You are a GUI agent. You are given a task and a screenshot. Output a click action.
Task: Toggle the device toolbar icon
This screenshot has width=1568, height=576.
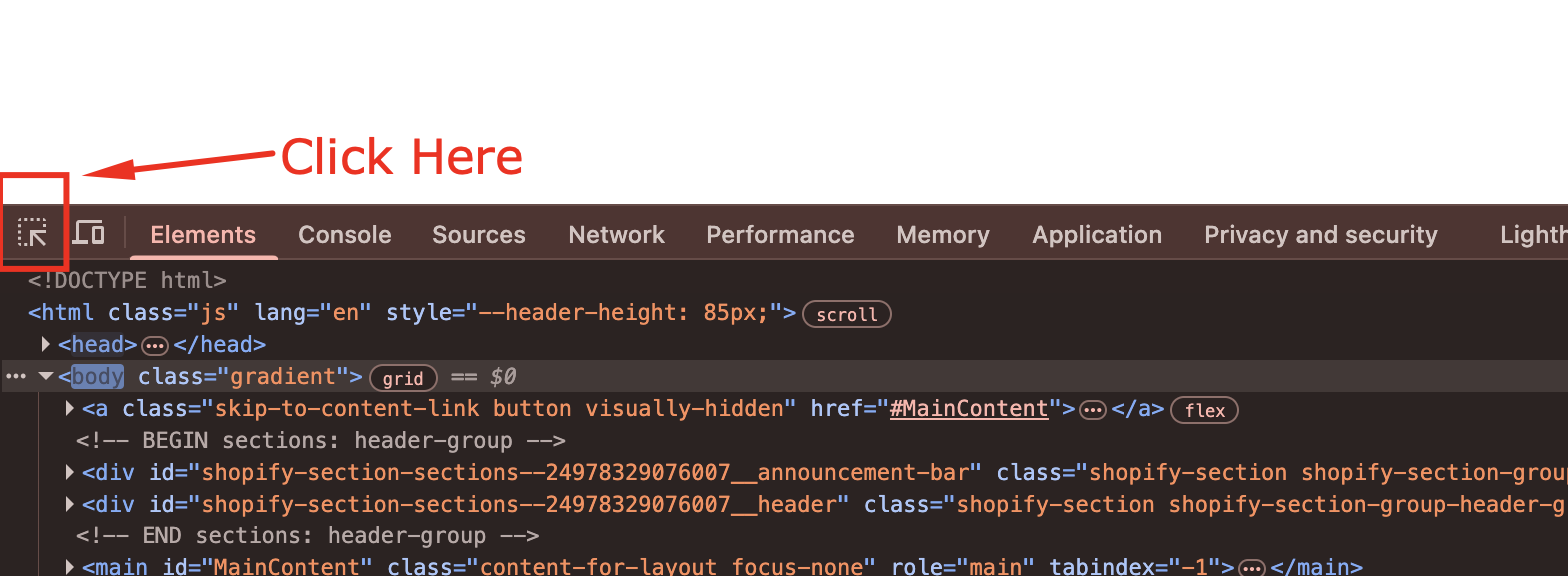(89, 234)
